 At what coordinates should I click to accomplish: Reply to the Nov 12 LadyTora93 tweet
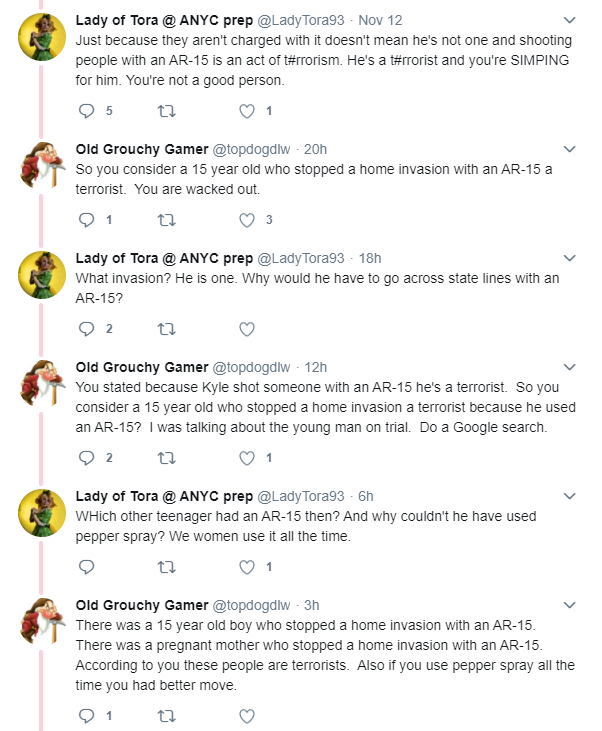[87, 111]
